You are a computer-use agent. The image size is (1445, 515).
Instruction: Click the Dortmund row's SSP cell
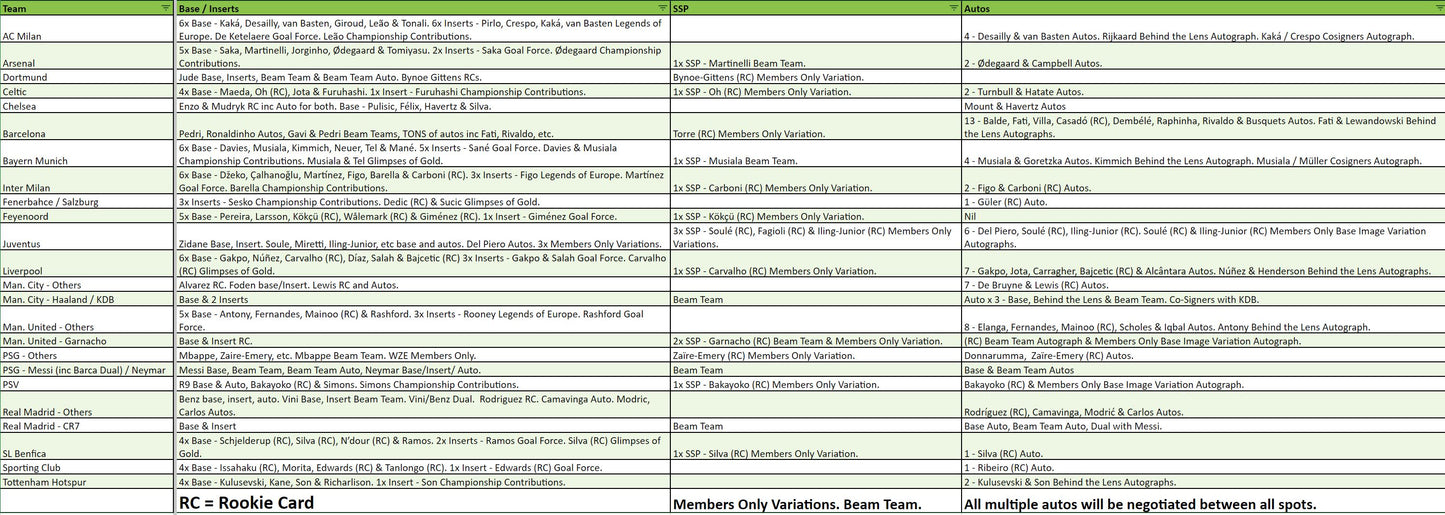(x=815, y=77)
